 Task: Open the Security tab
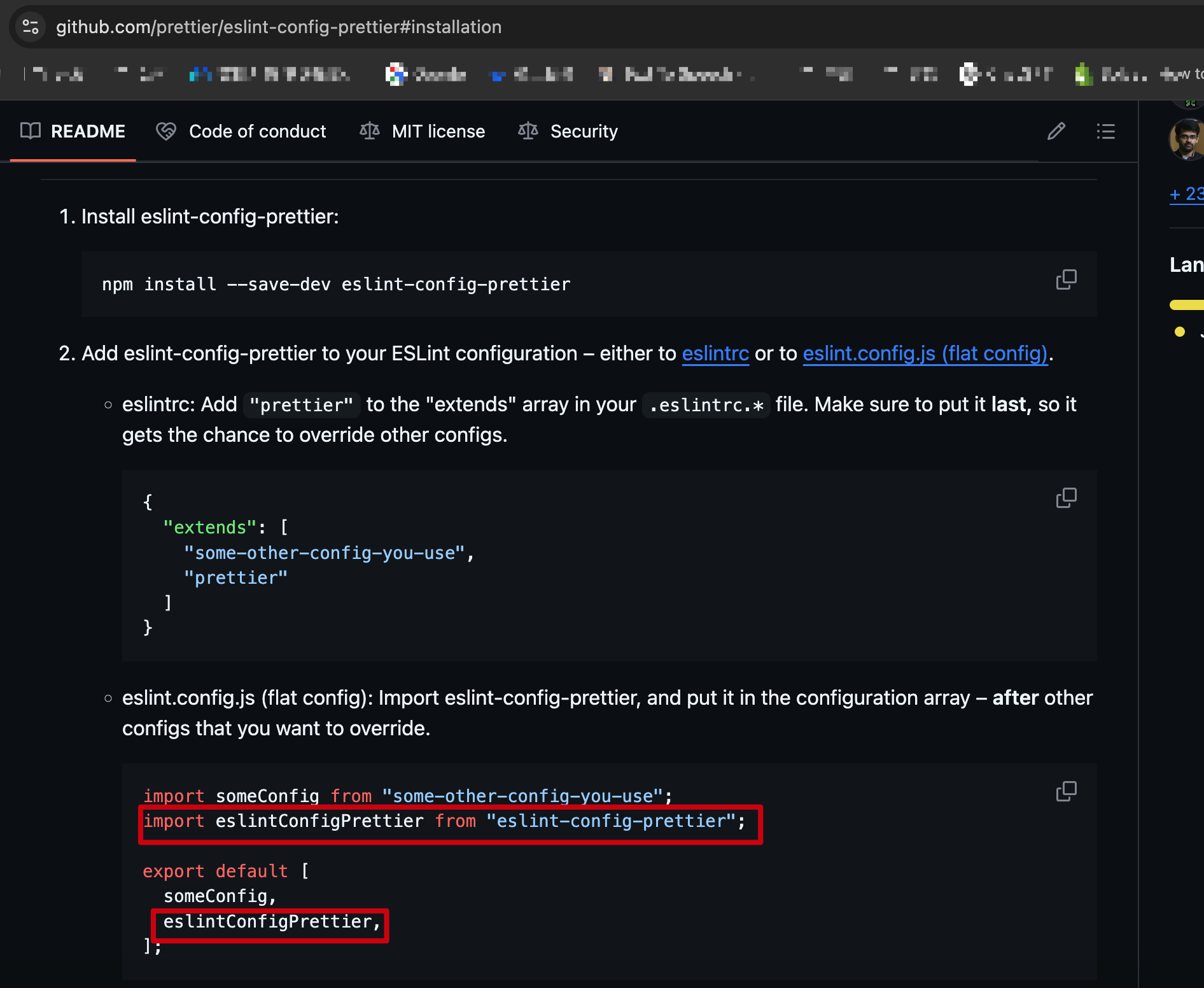point(568,131)
